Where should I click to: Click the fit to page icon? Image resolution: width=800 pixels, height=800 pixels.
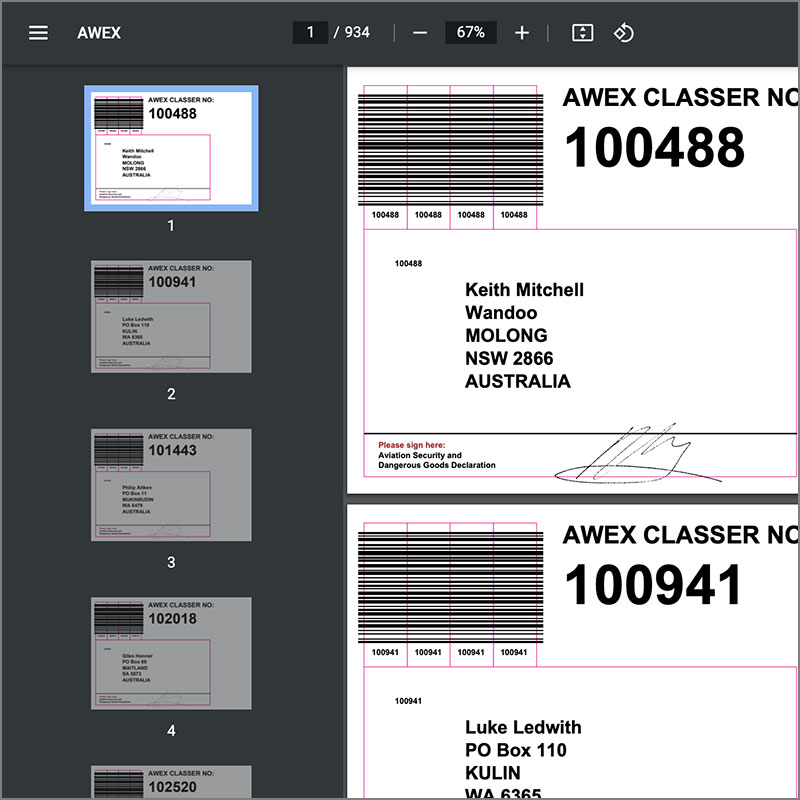click(x=582, y=33)
